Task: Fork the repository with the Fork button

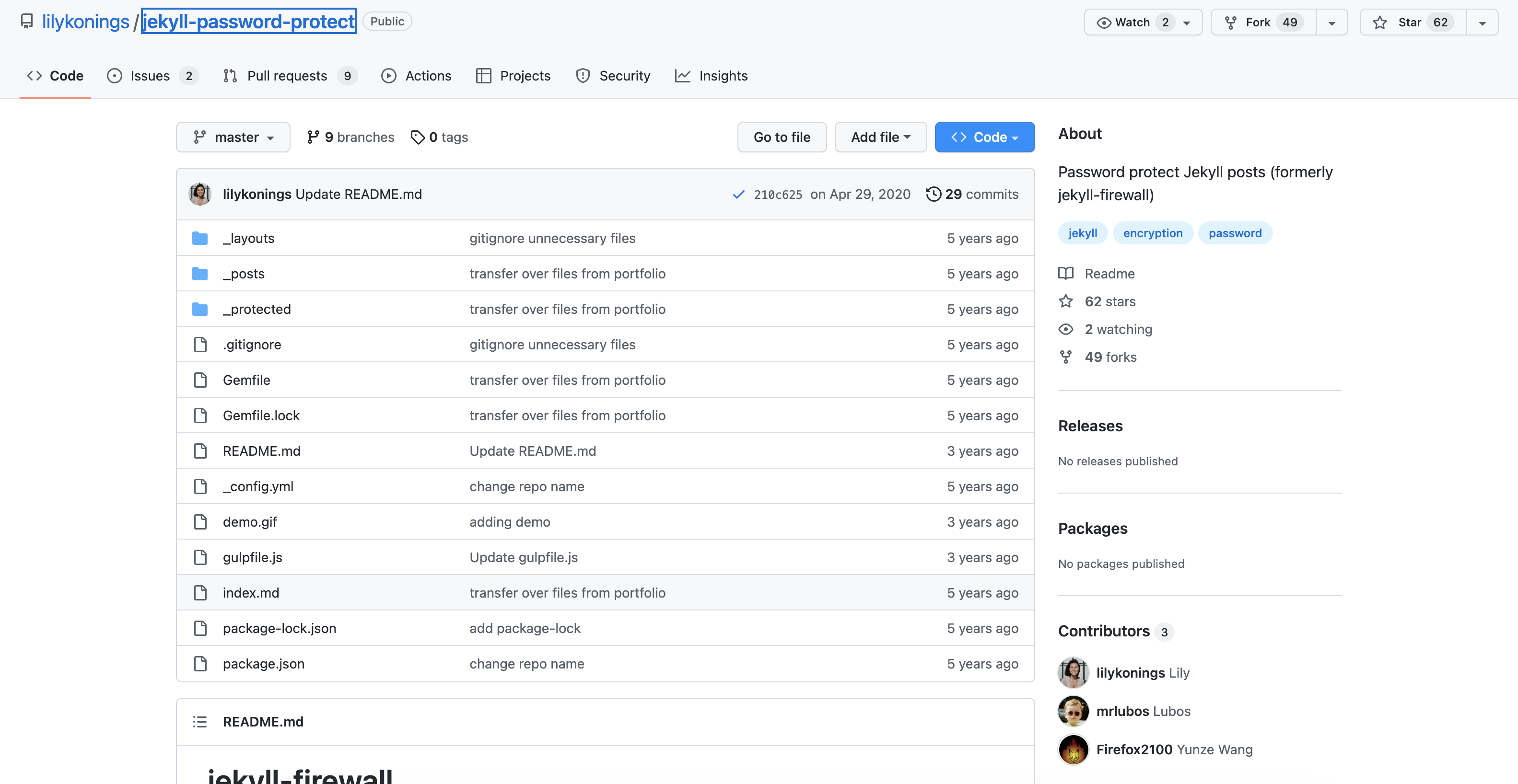Action: pyautogui.click(x=1263, y=23)
